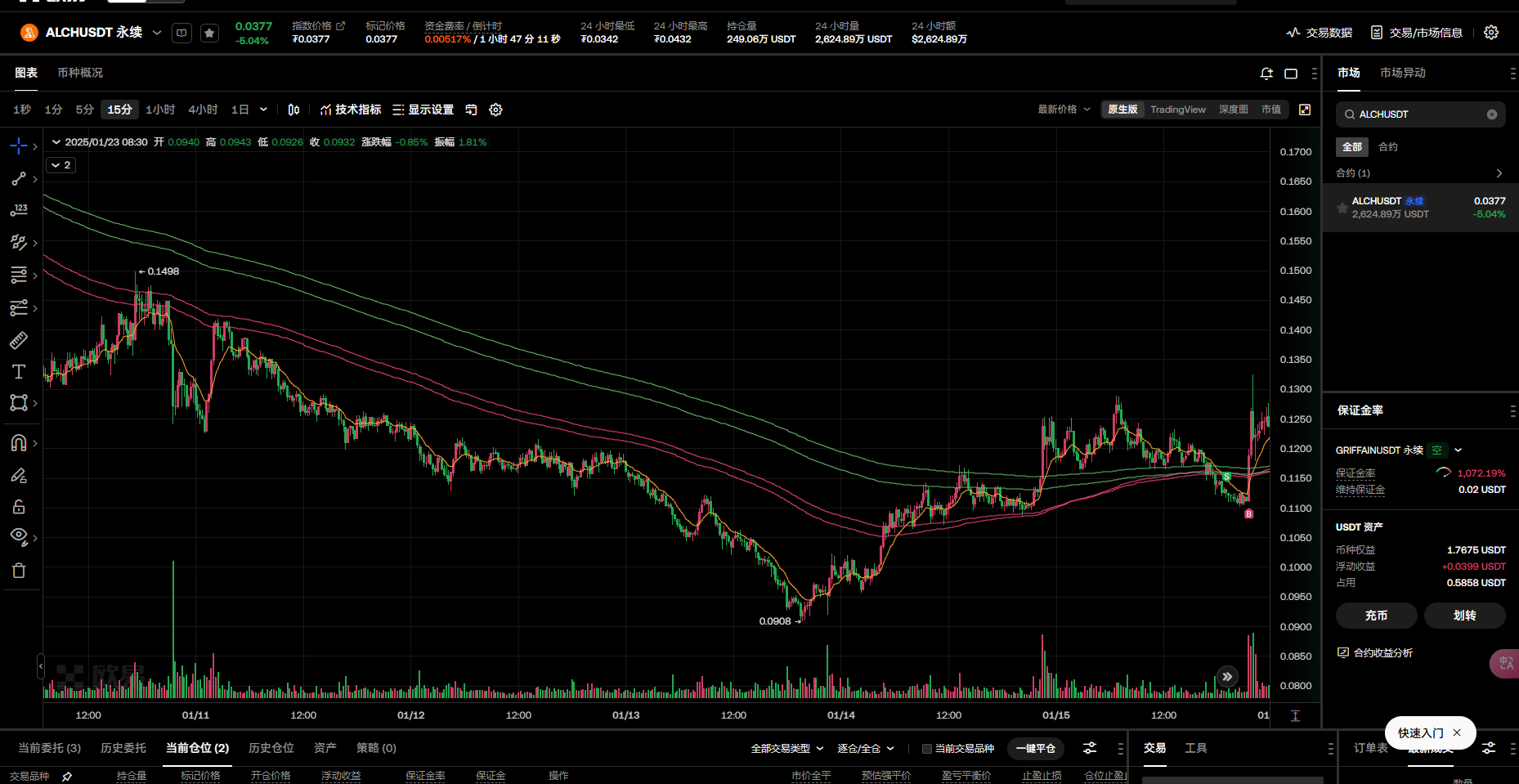Collapse the OHLC legend chevron
The width and height of the screenshot is (1519, 784).
pyautogui.click(x=56, y=142)
